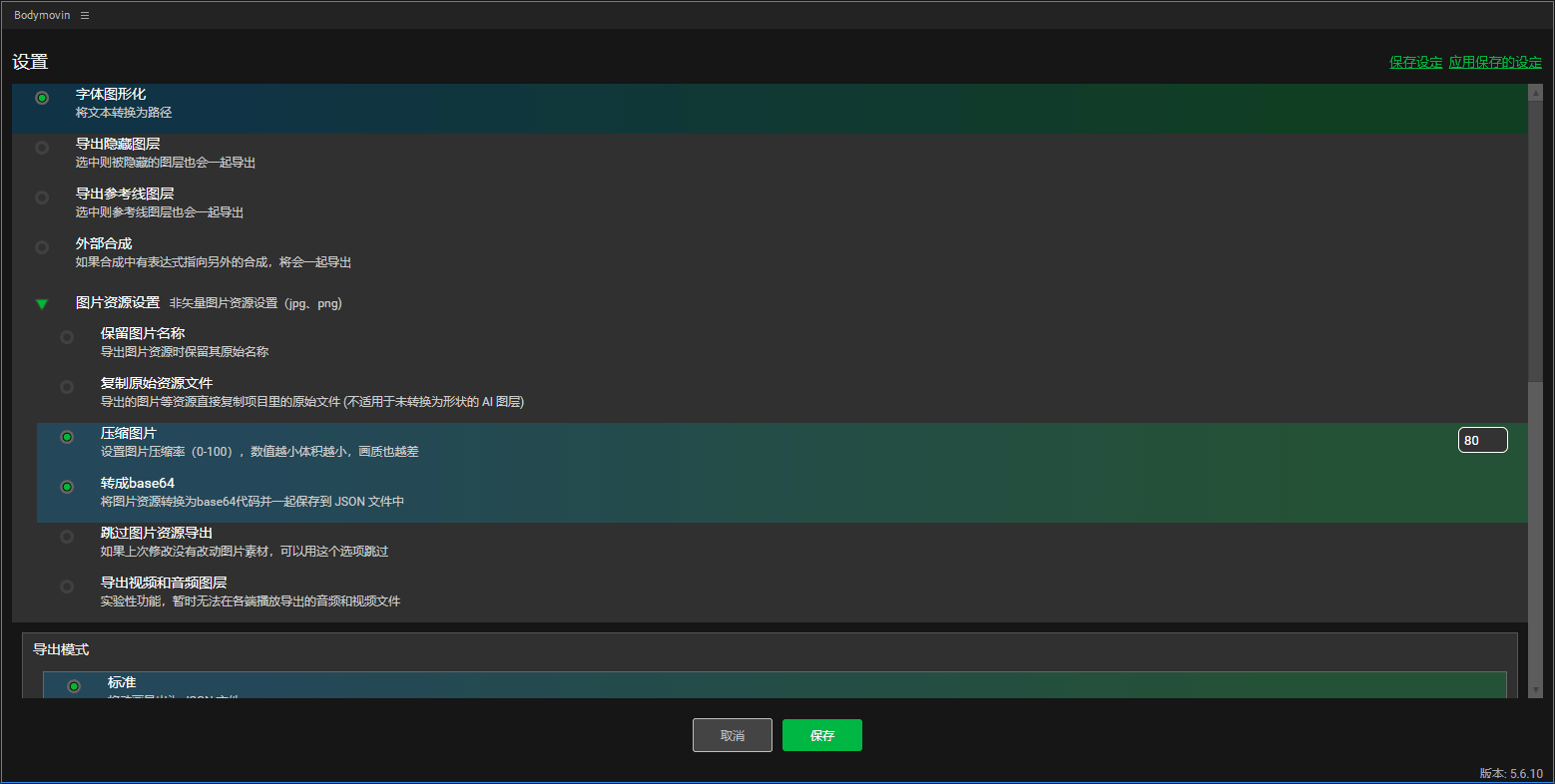
Task: Disable the 转成base64 option
Action: pos(67,487)
